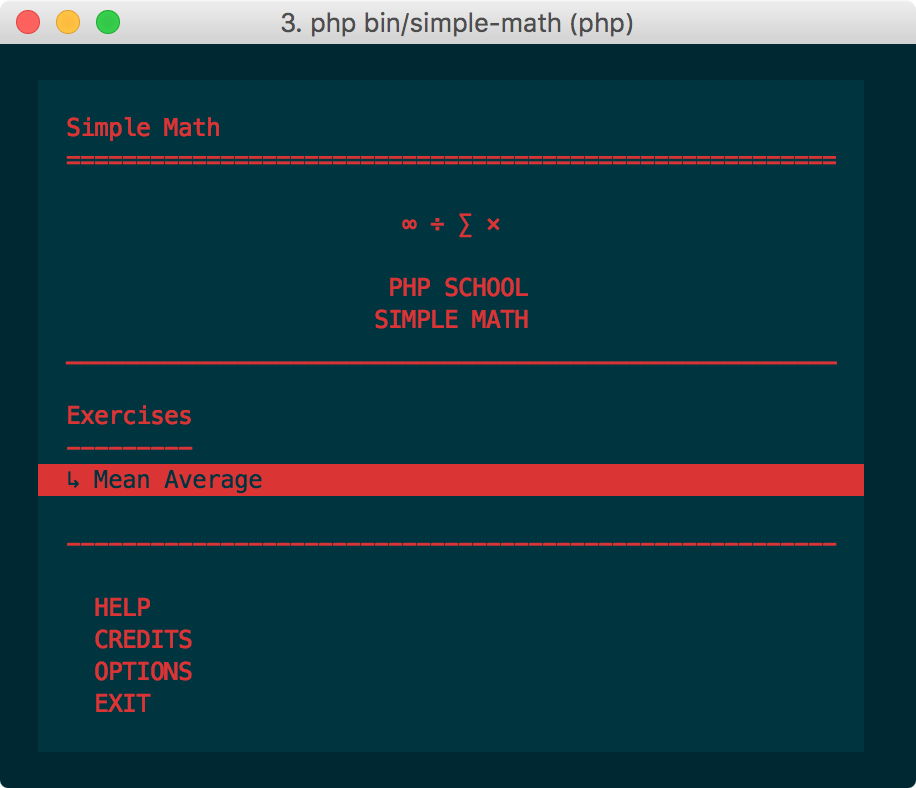Open the CREDITS menu item
The image size is (916, 788).
pos(144,640)
